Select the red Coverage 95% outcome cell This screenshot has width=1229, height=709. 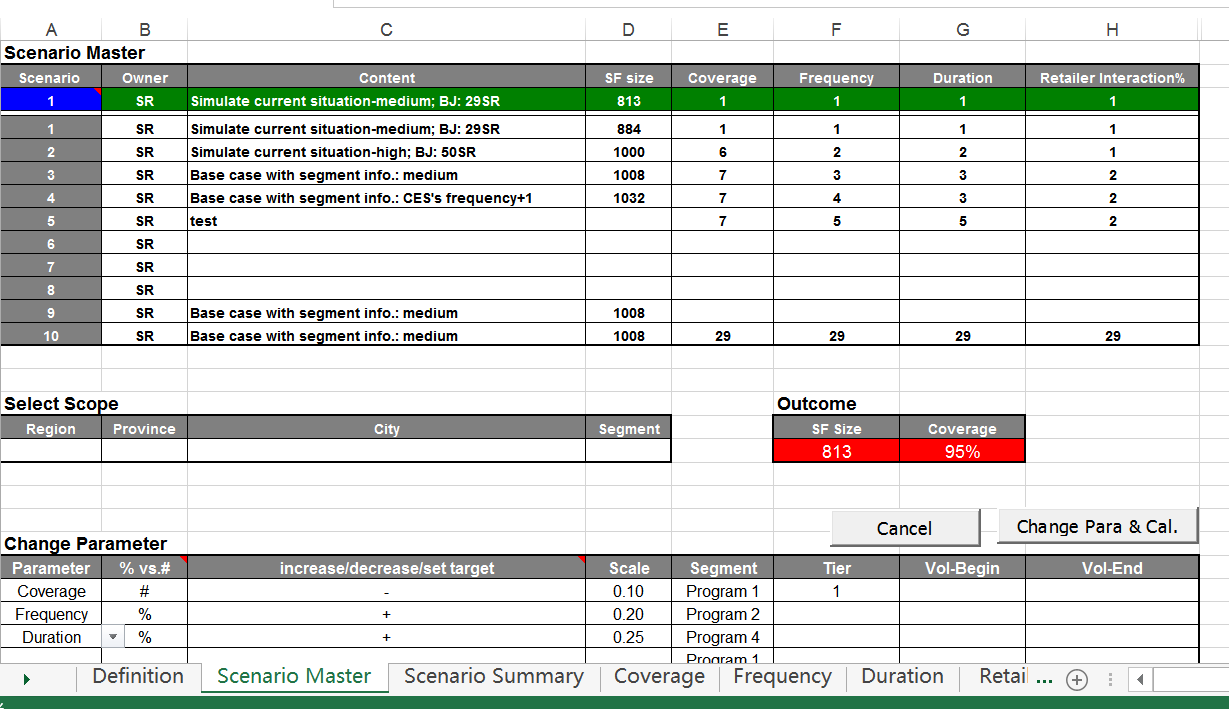[x=962, y=451]
